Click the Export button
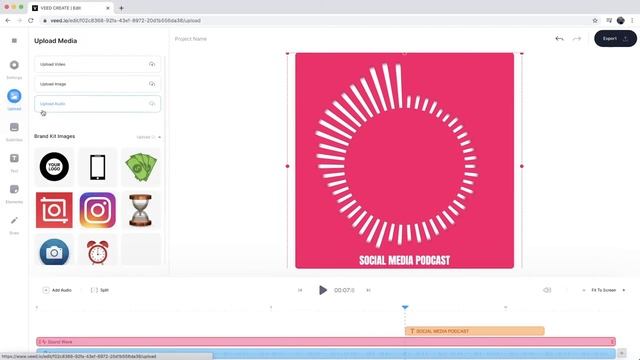Image resolution: width=640 pixels, height=360 pixels. [615, 38]
